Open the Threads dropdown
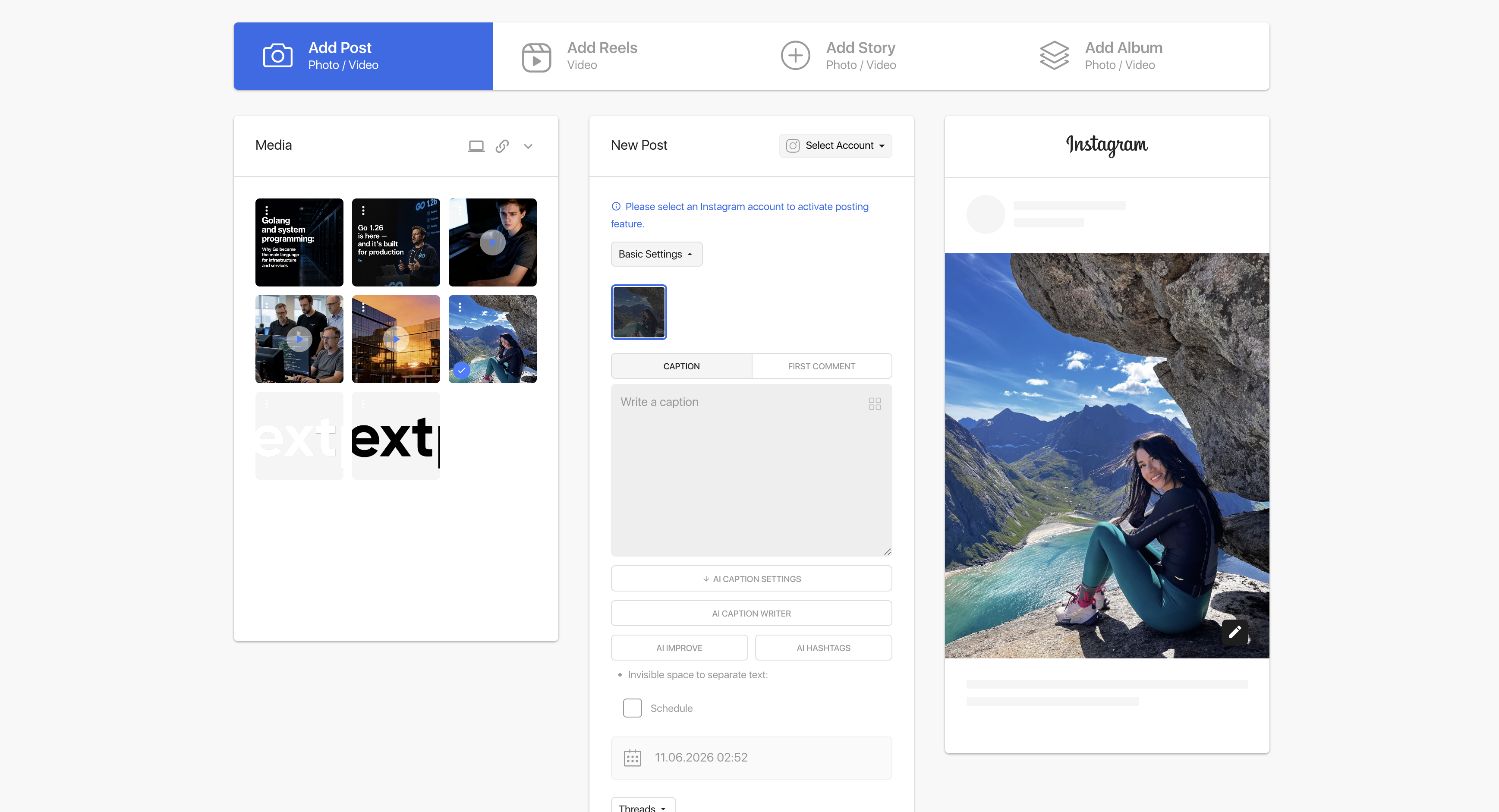This screenshot has width=1499, height=812. (x=643, y=807)
